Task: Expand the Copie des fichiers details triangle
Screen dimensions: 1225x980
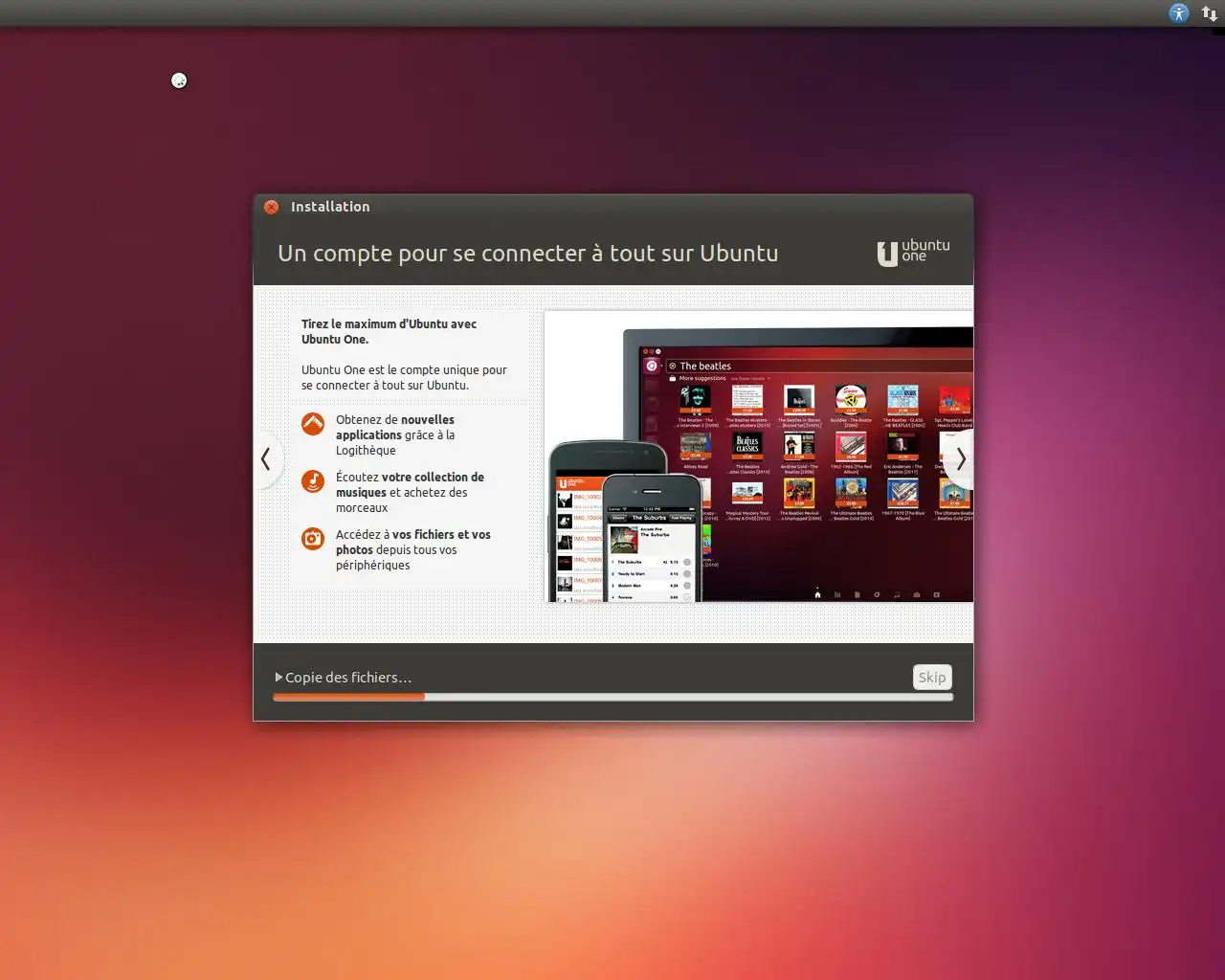Action: point(278,678)
